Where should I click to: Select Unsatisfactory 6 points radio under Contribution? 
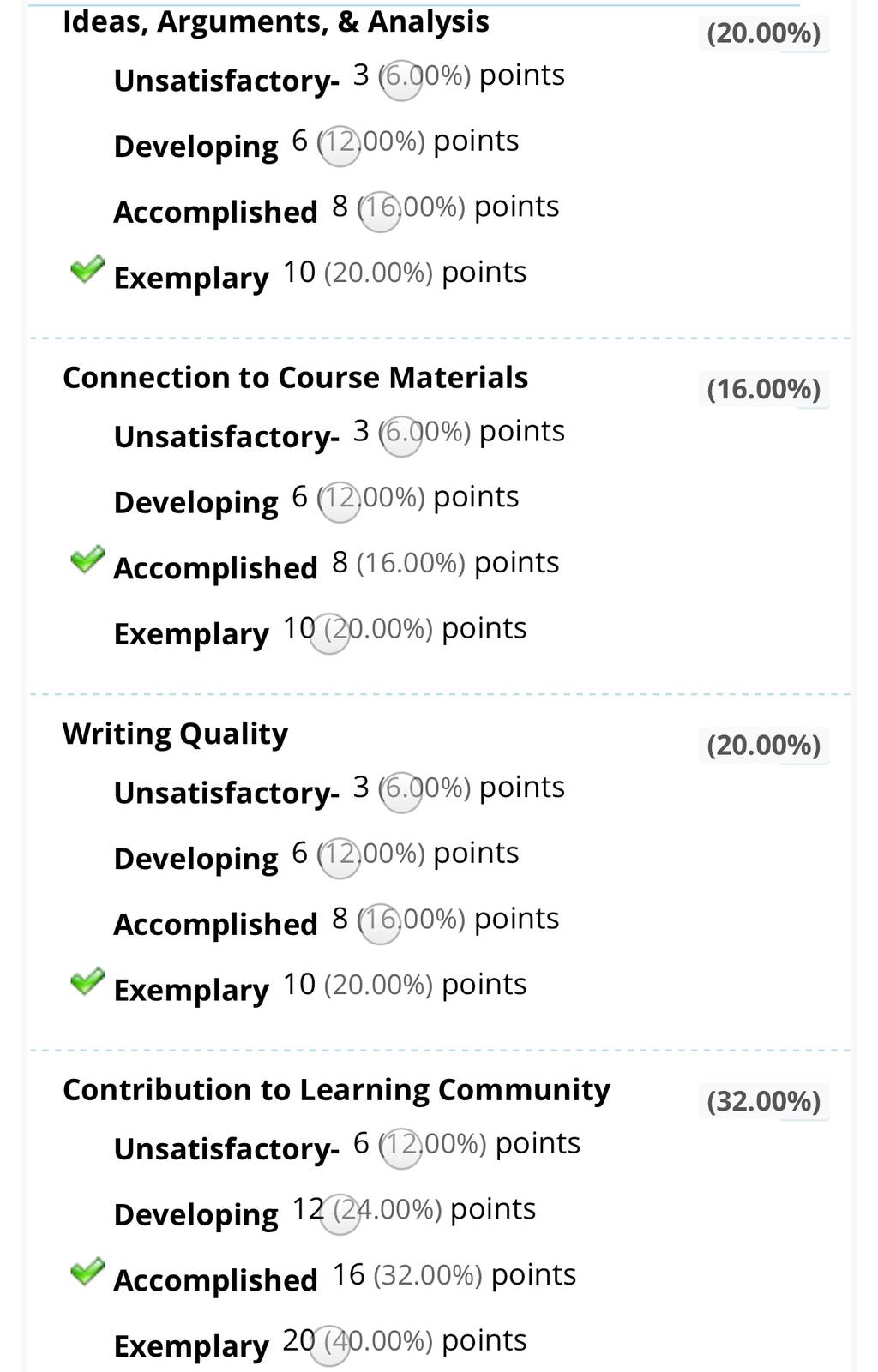[401, 1149]
